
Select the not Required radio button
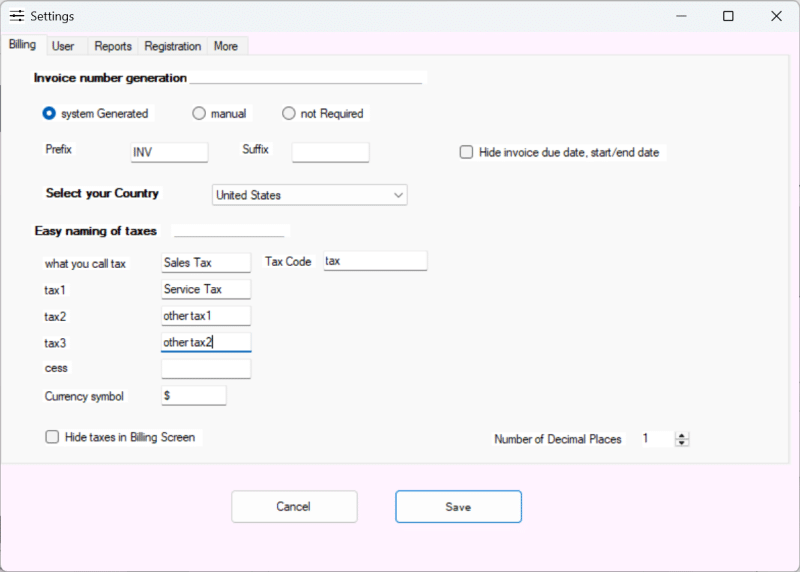(x=289, y=113)
